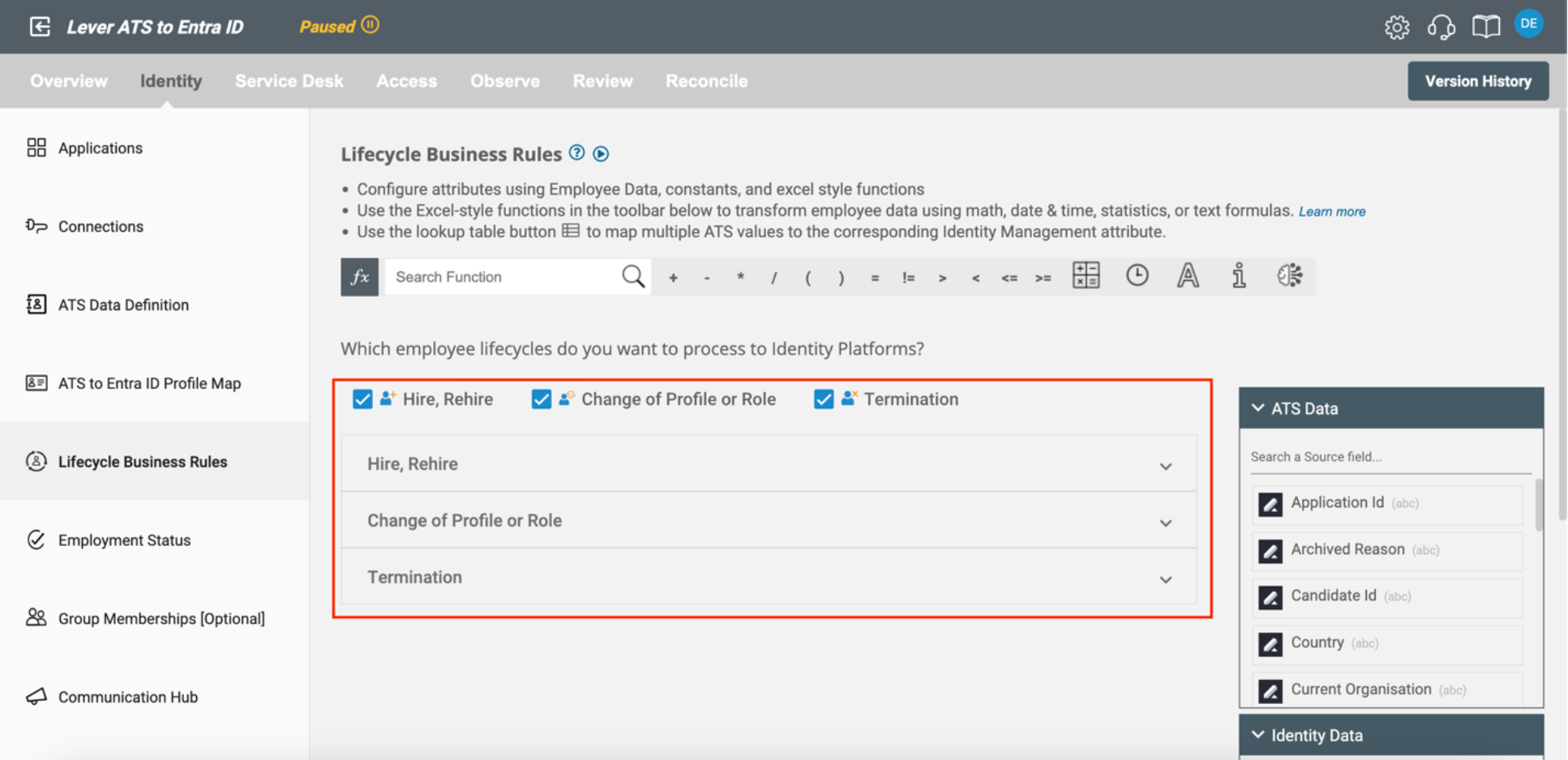Open the Service Desk tab
The width and height of the screenshot is (1568, 760).
[289, 80]
